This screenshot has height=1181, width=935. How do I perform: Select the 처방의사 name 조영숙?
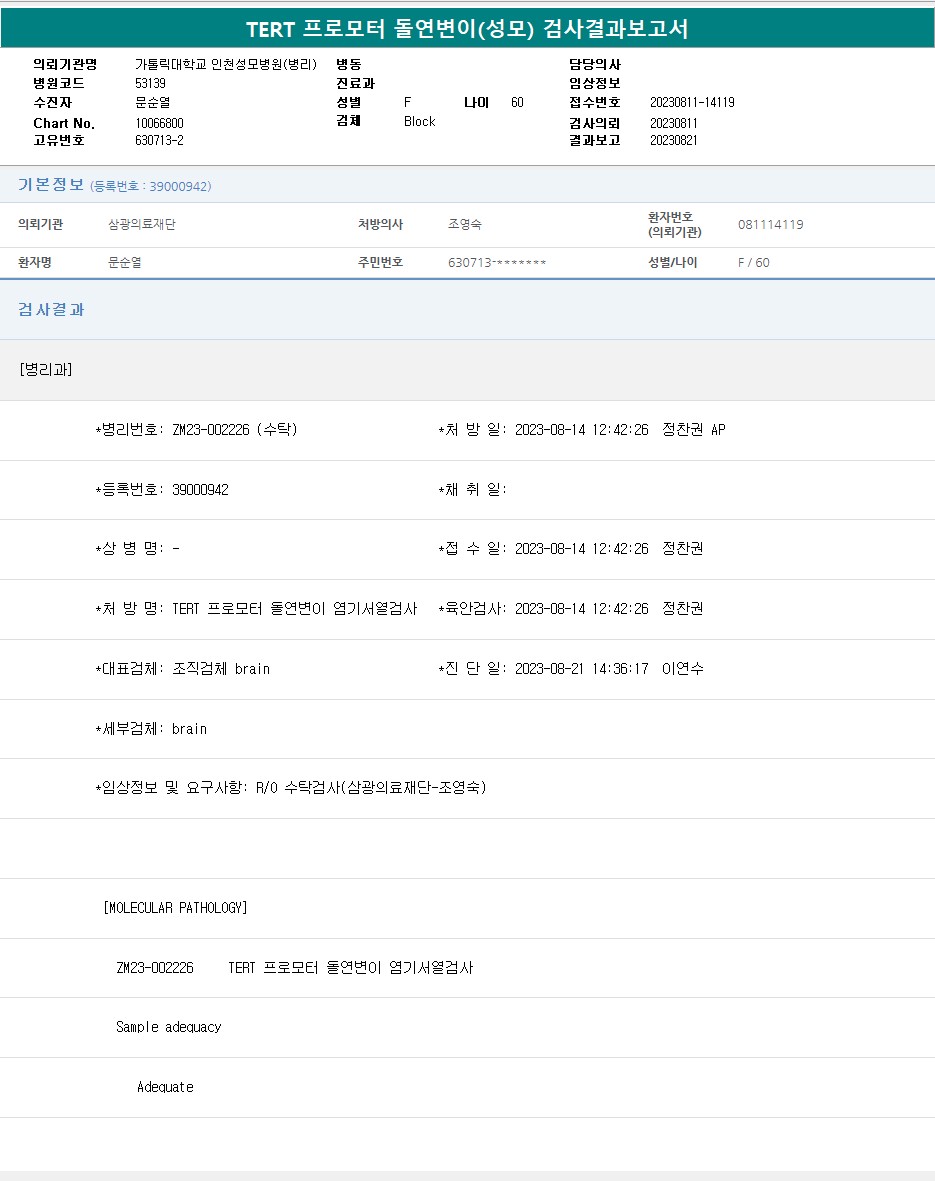pyautogui.click(x=465, y=225)
